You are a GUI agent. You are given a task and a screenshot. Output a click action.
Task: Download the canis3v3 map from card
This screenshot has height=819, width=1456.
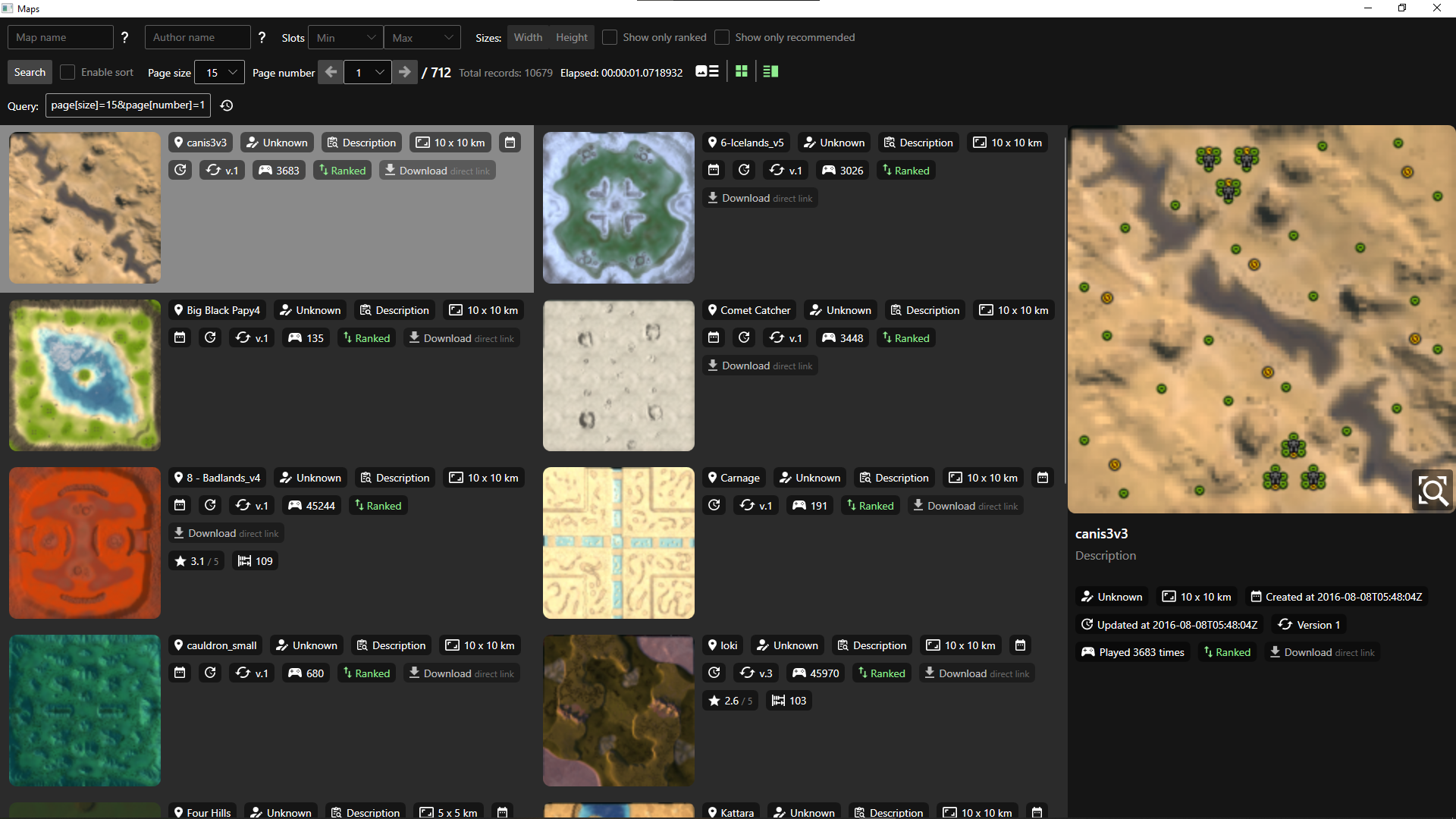[437, 170]
